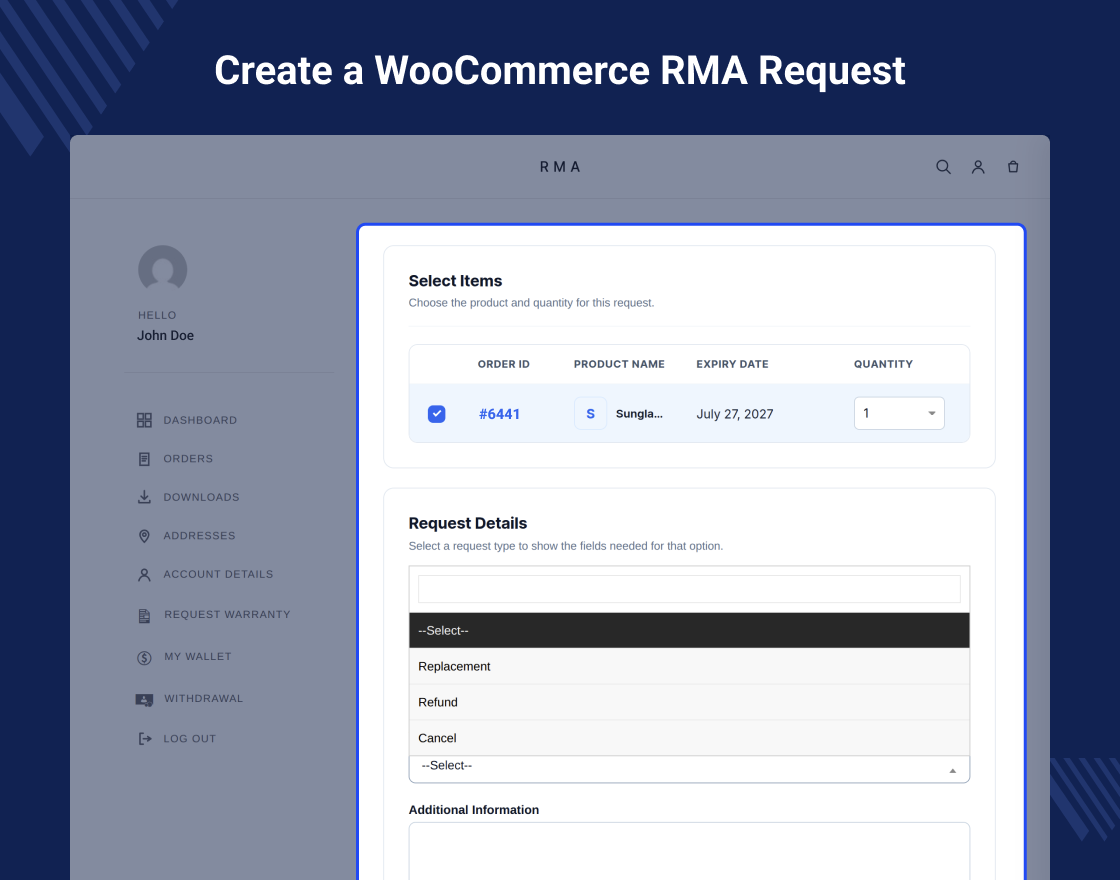Open the Orders menu item
This screenshot has width=1120, height=880.
click(188, 459)
